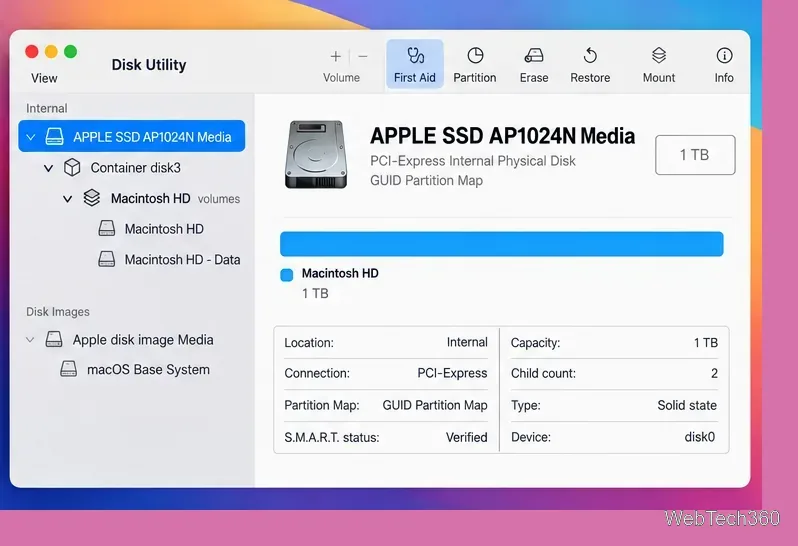The image size is (798, 546).
Task: Select Macintosh HD - Data volume
Action: tap(182, 260)
